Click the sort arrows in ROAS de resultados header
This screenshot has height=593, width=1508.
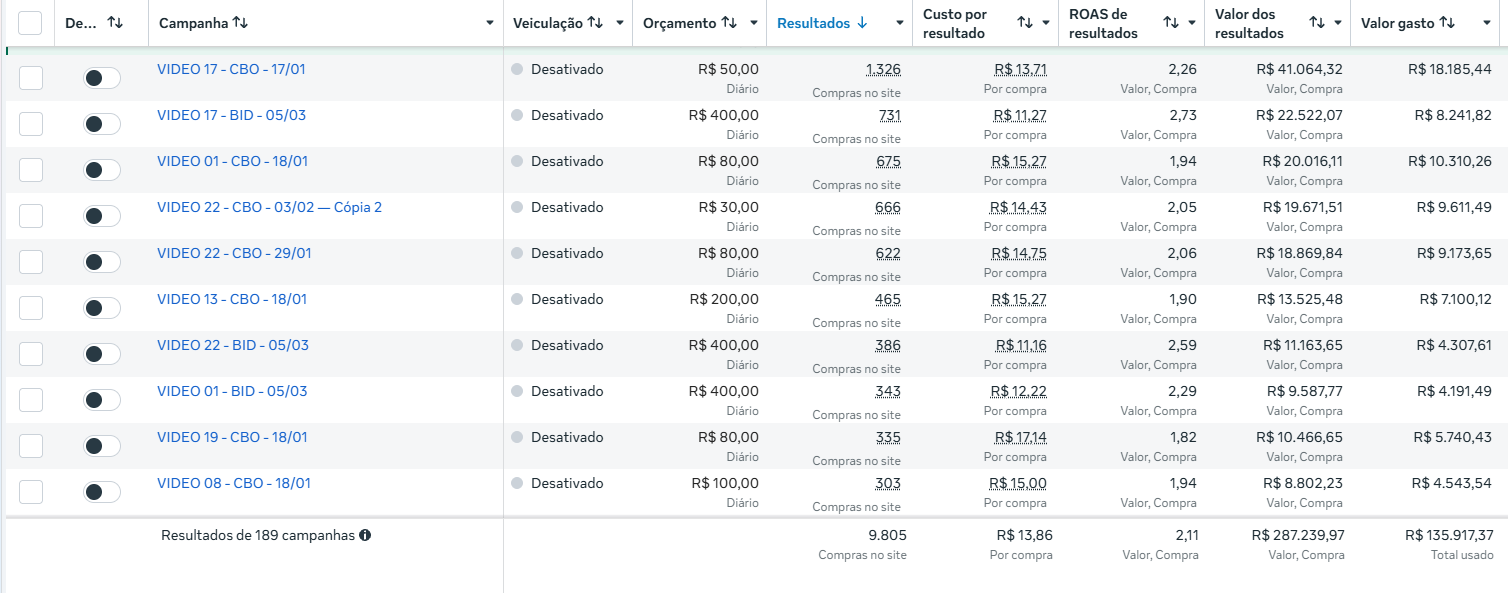click(1171, 22)
